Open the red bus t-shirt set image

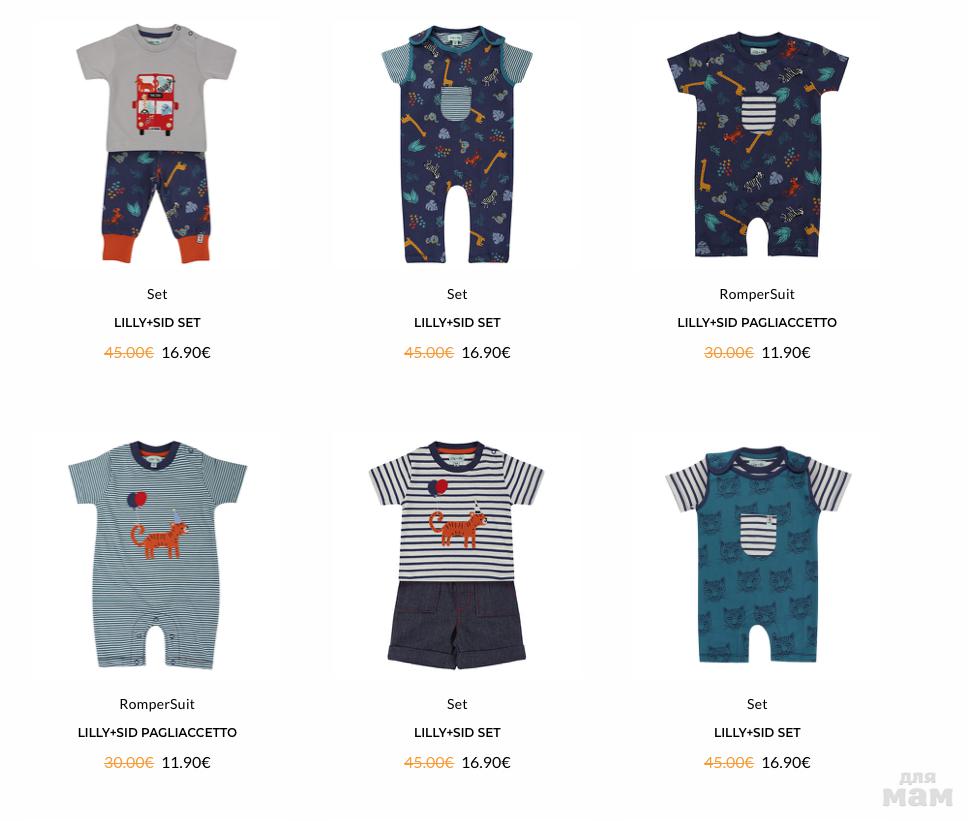click(x=157, y=144)
